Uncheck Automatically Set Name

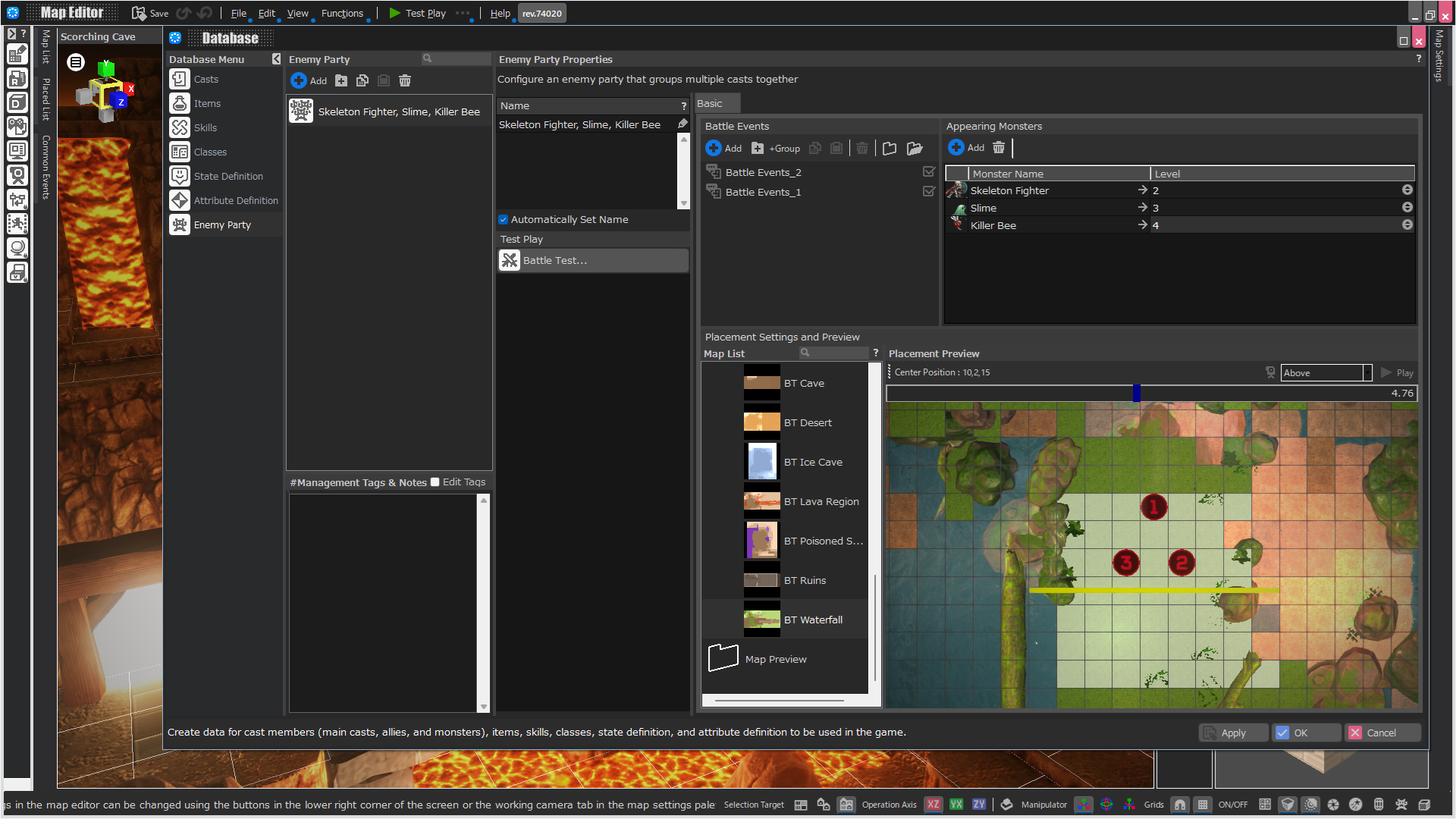504,220
